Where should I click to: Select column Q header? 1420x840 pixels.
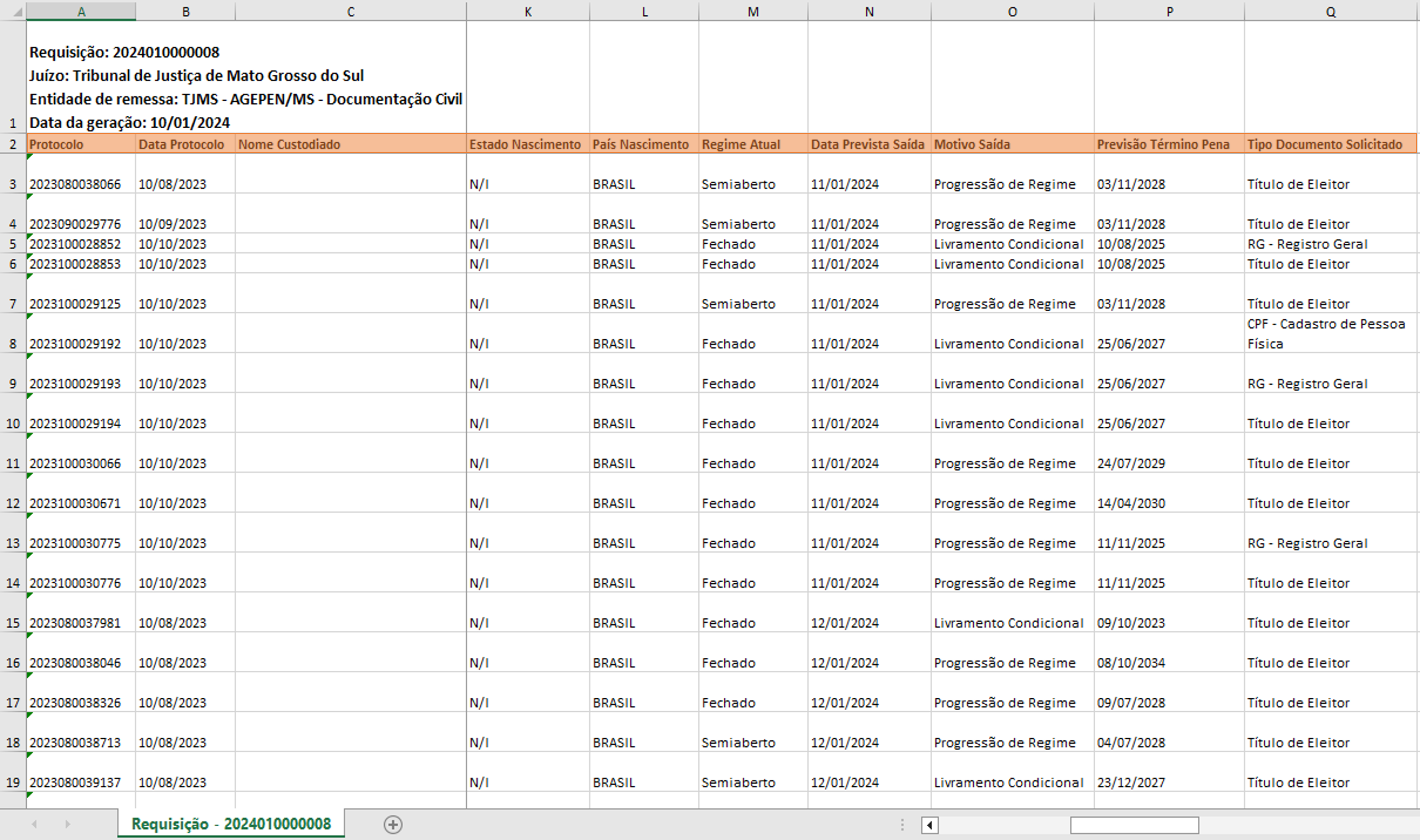pos(1331,12)
